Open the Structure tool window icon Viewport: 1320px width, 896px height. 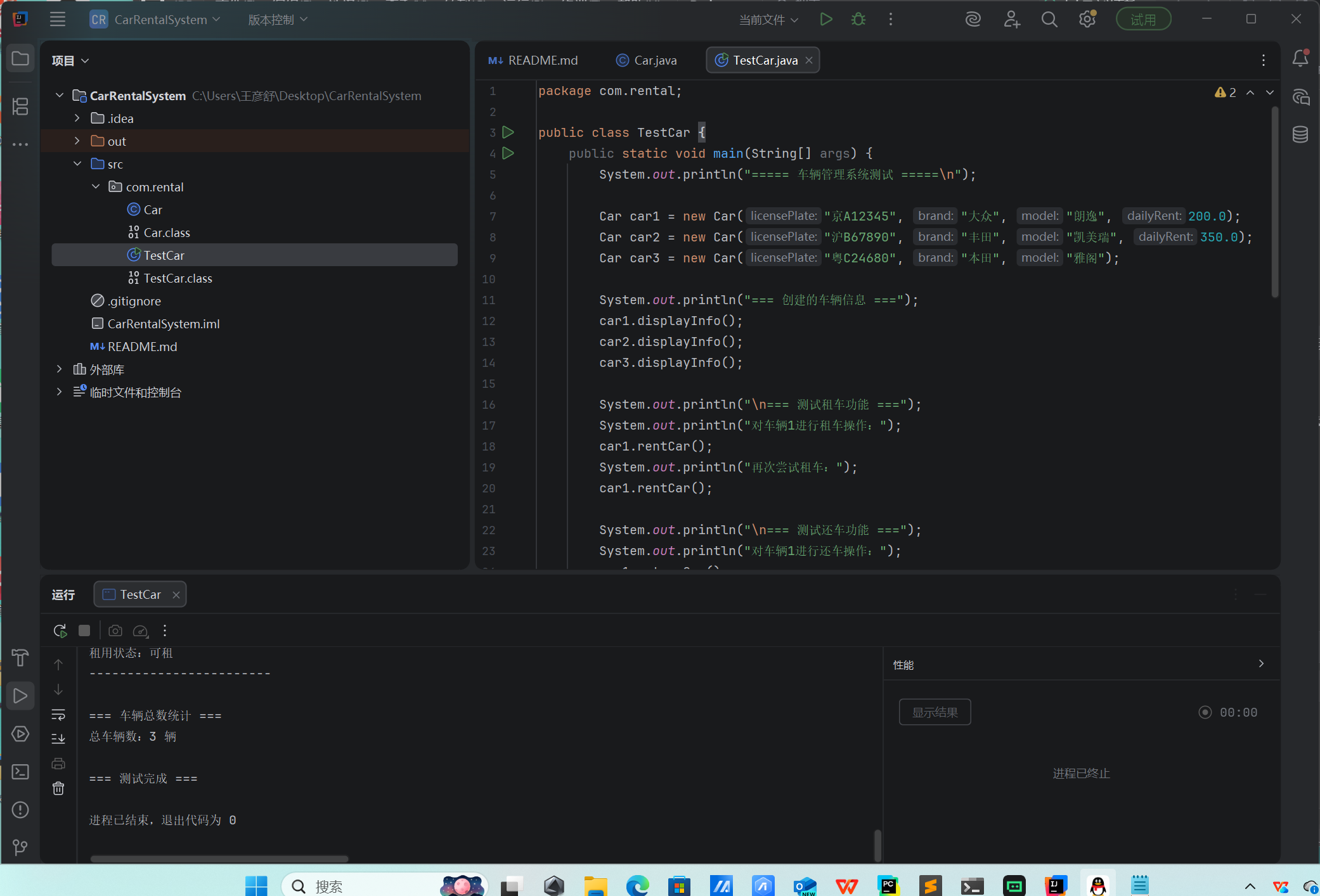[x=20, y=106]
